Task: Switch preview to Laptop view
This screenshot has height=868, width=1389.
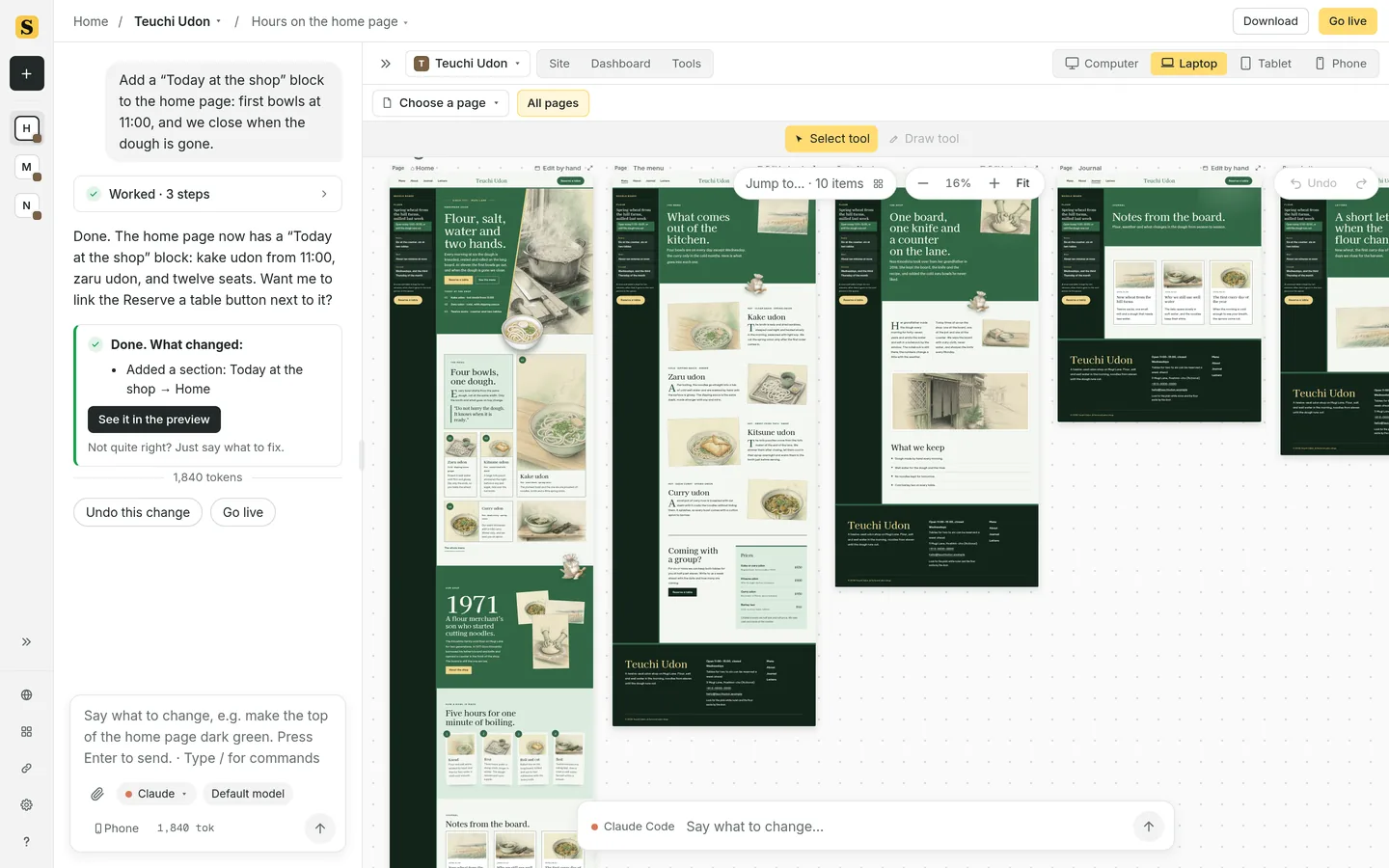Action: [1188, 64]
